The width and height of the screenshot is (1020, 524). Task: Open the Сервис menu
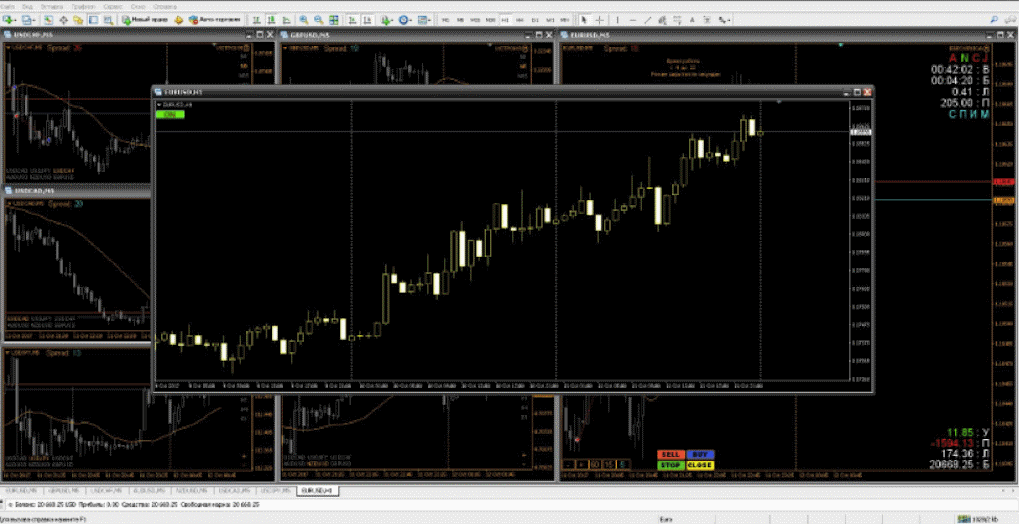click(x=113, y=7)
